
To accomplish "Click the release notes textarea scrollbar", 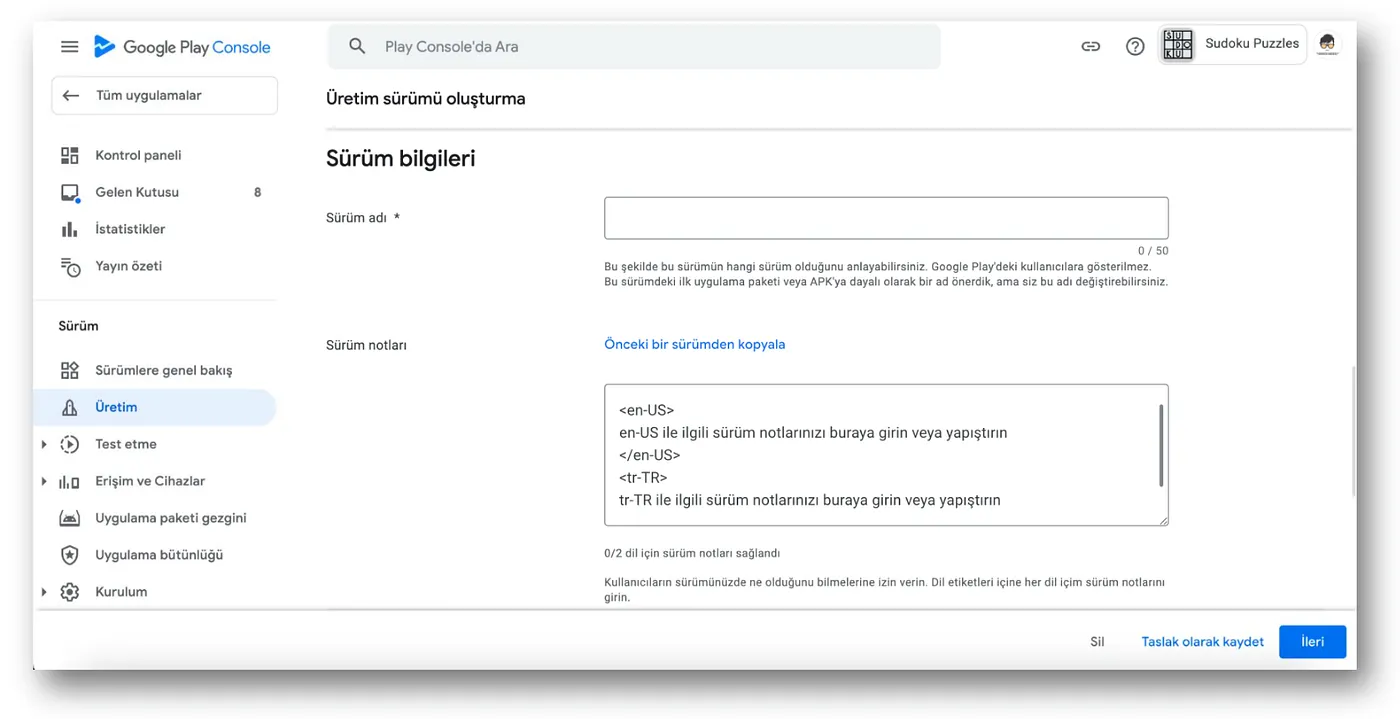I will 1160,445.
